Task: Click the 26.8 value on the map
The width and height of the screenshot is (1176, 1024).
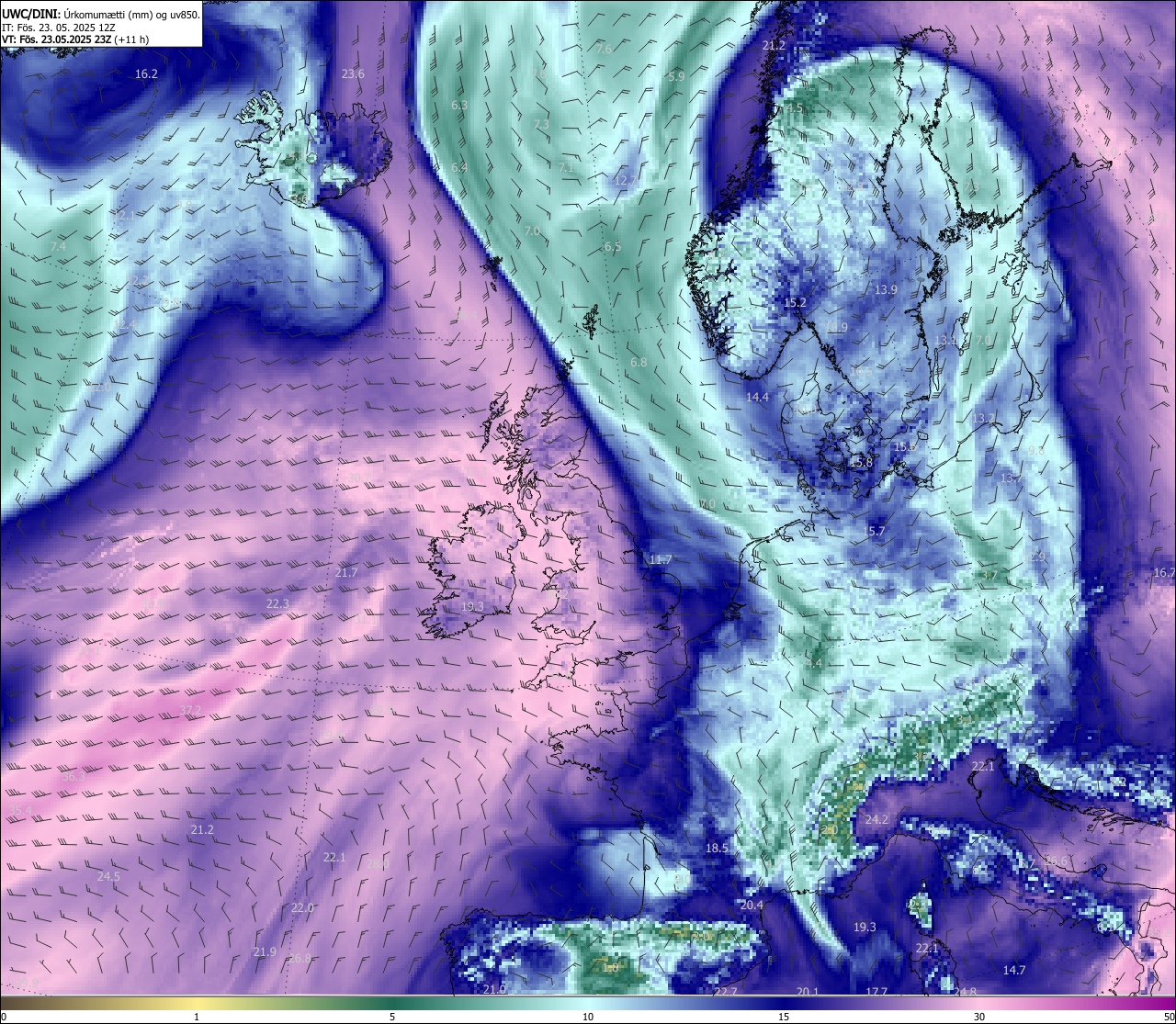Action: pyautogui.click(x=300, y=958)
